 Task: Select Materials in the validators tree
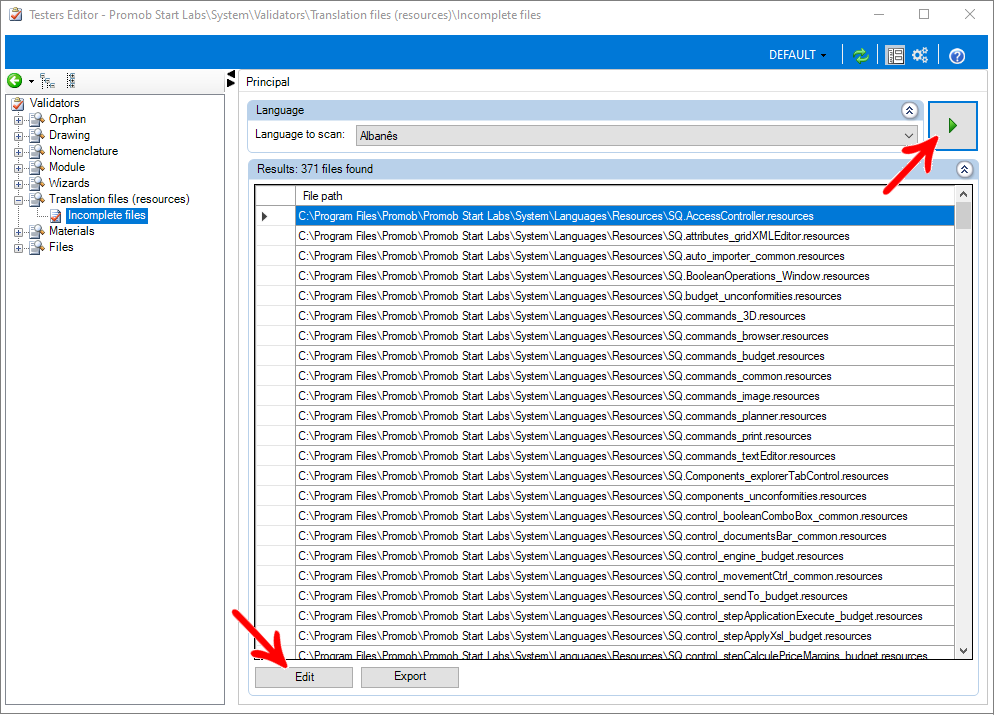pyautogui.click(x=72, y=231)
